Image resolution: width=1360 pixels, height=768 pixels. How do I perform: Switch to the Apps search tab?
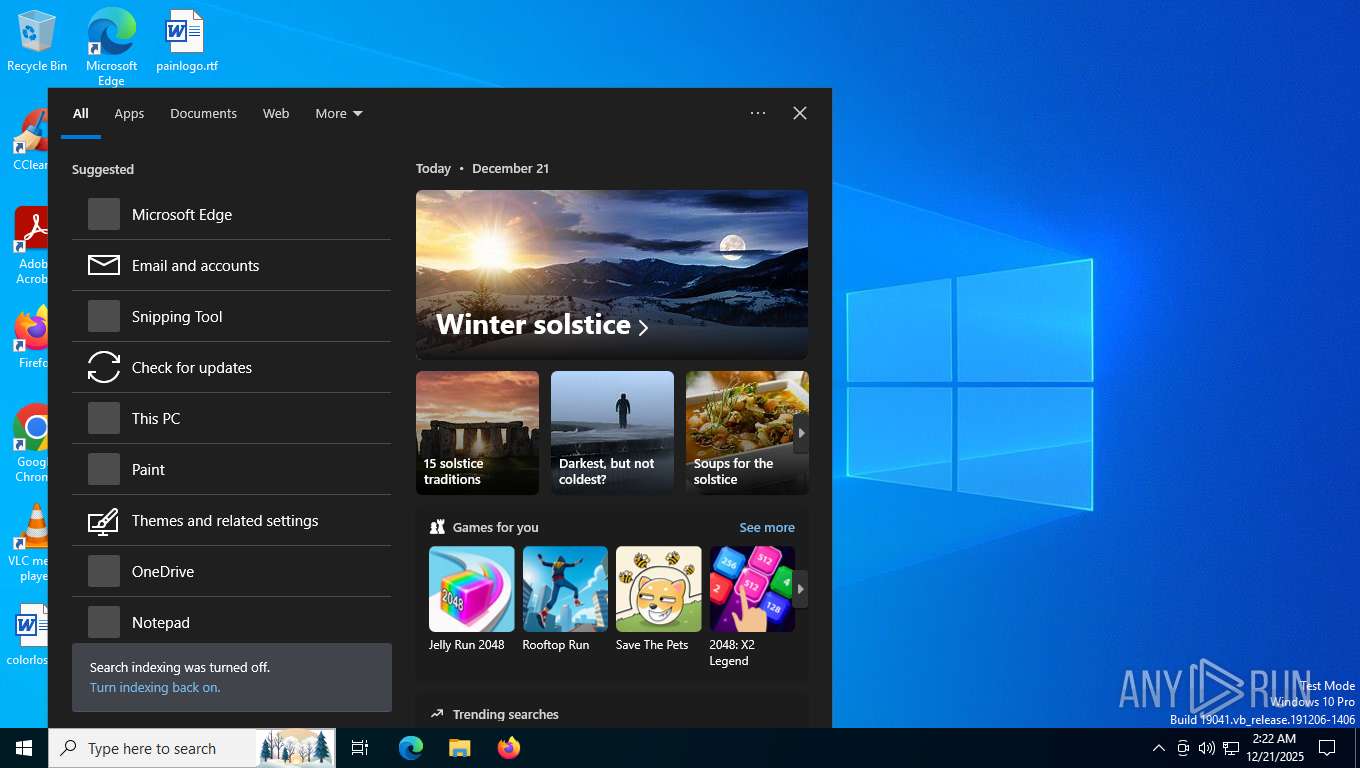click(x=129, y=113)
